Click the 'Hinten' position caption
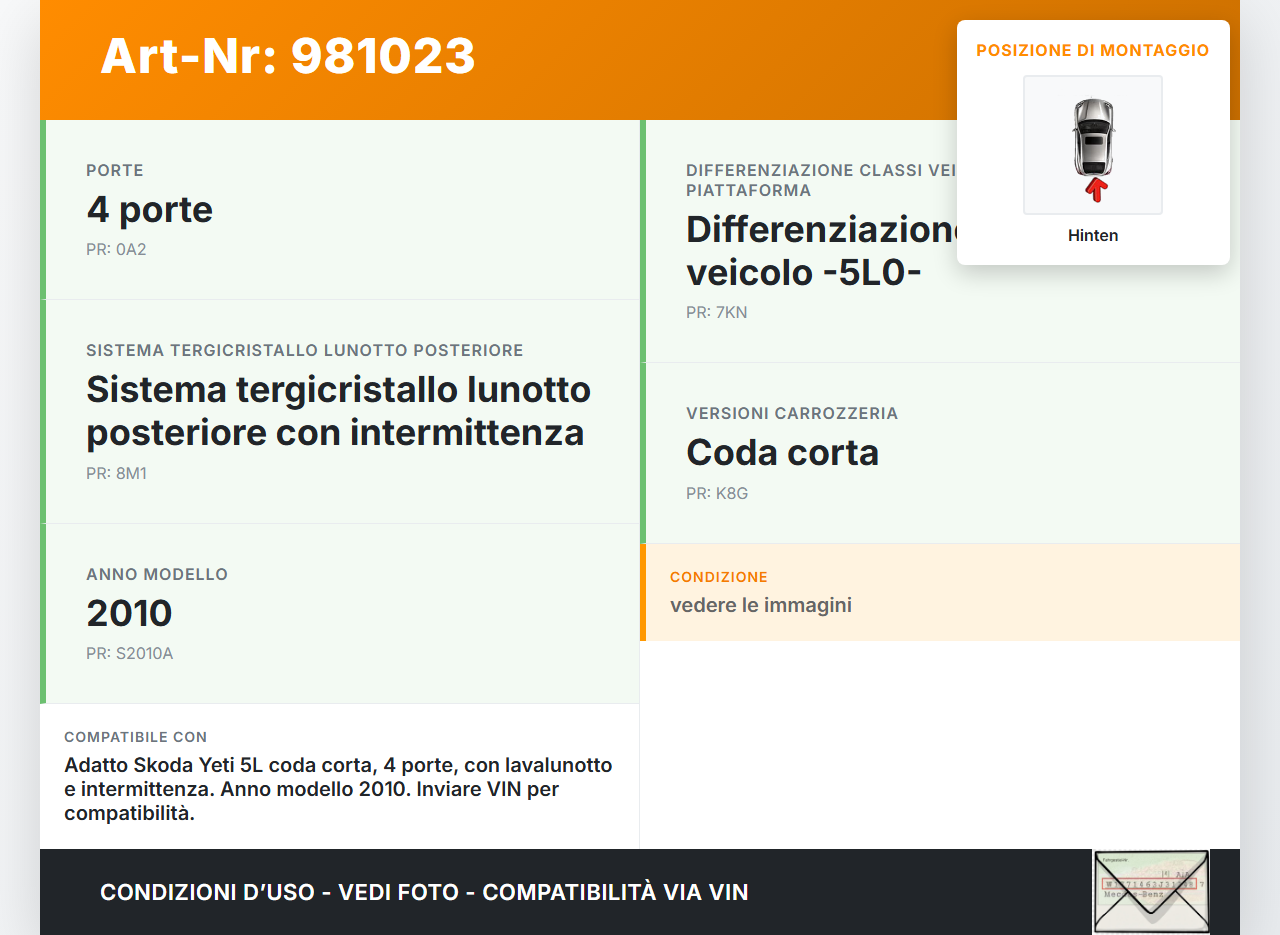This screenshot has width=1280, height=935. pos(1093,236)
